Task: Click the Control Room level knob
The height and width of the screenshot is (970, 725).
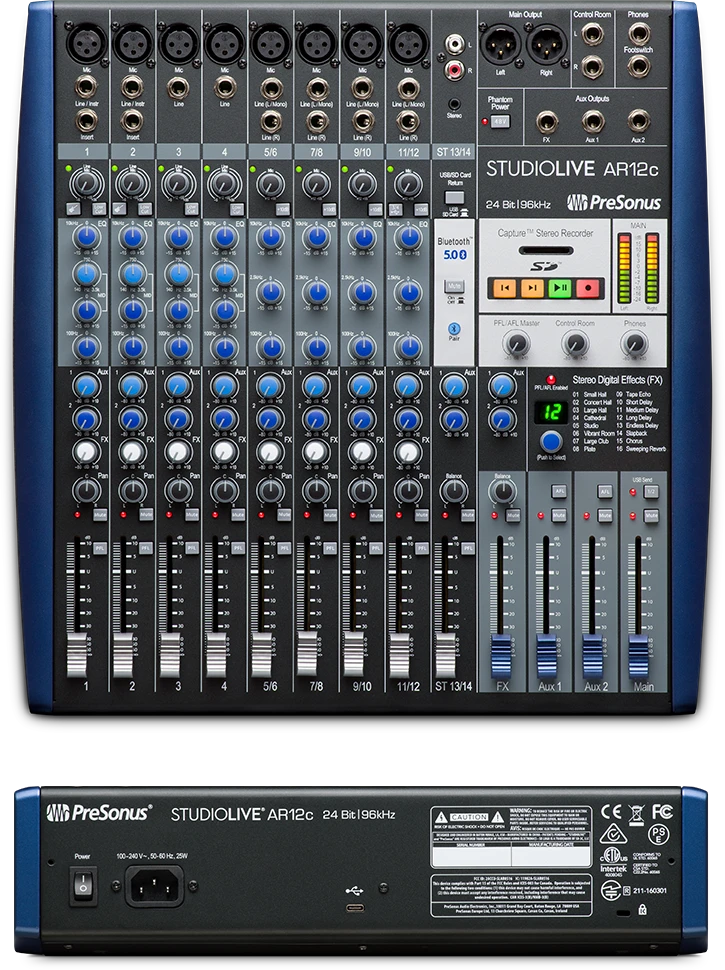Action: click(x=575, y=343)
